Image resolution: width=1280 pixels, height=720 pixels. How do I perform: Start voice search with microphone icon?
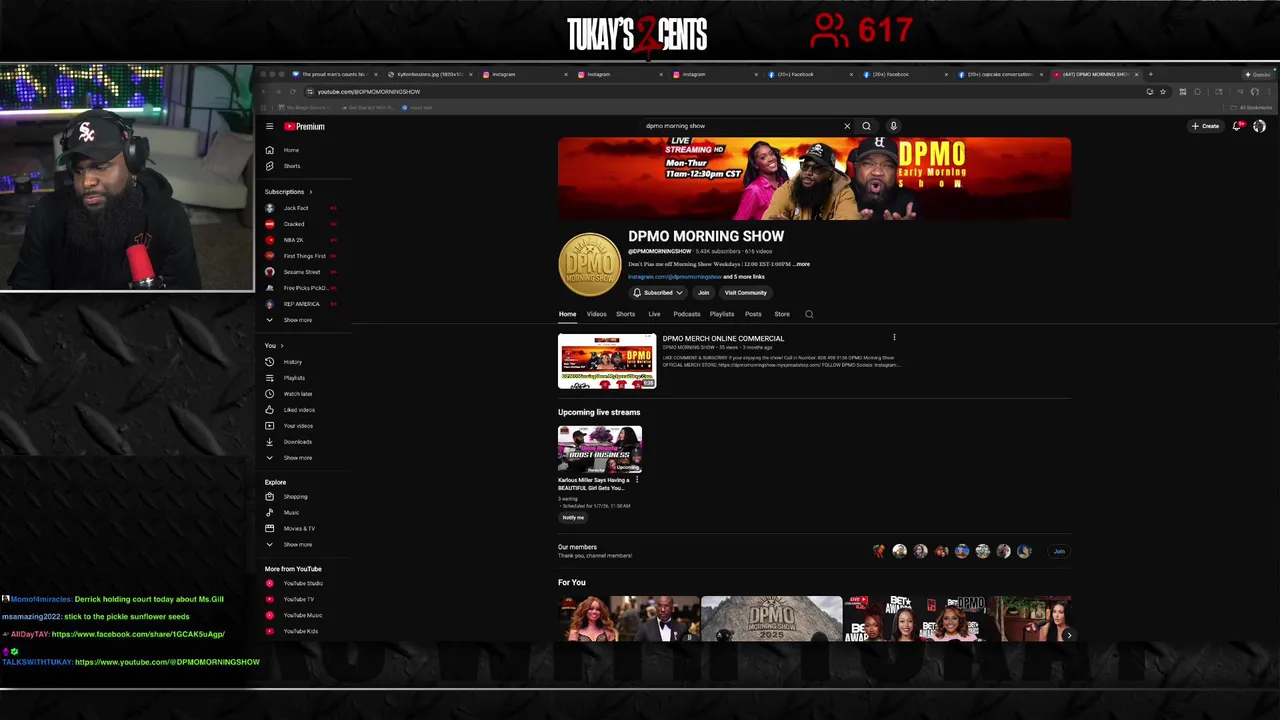[893, 126]
